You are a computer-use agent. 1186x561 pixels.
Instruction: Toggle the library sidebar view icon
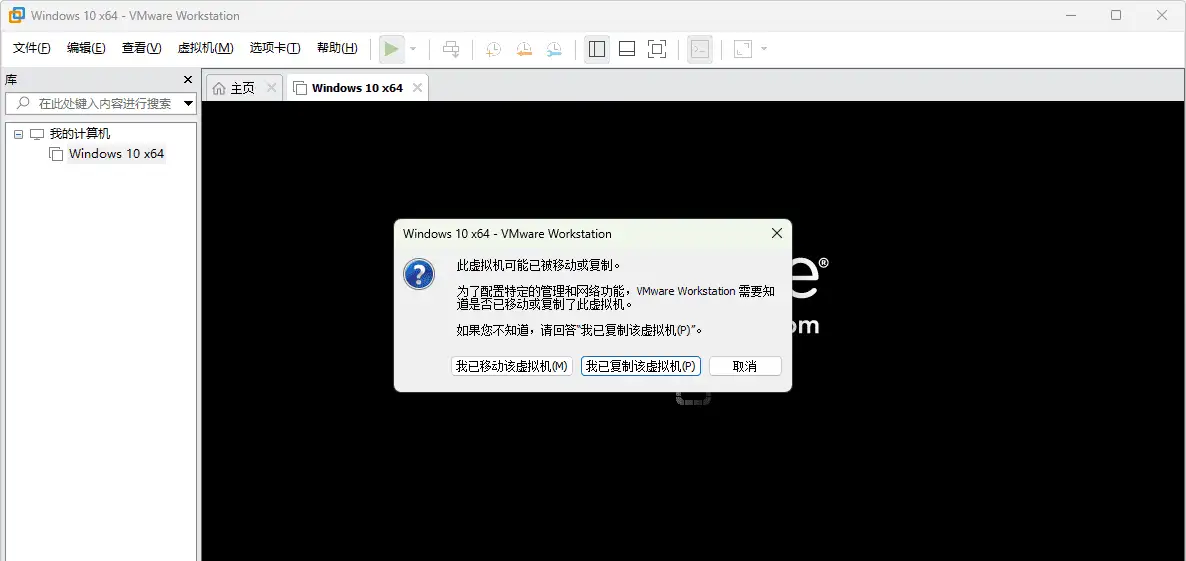(597, 49)
